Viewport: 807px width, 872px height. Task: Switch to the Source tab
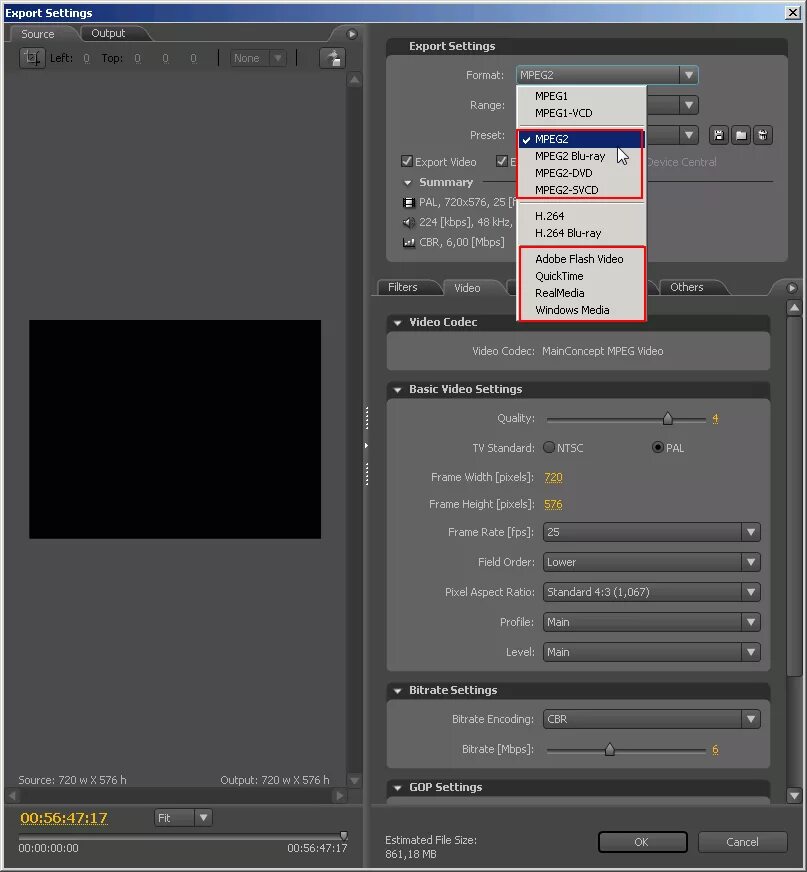click(x=38, y=34)
